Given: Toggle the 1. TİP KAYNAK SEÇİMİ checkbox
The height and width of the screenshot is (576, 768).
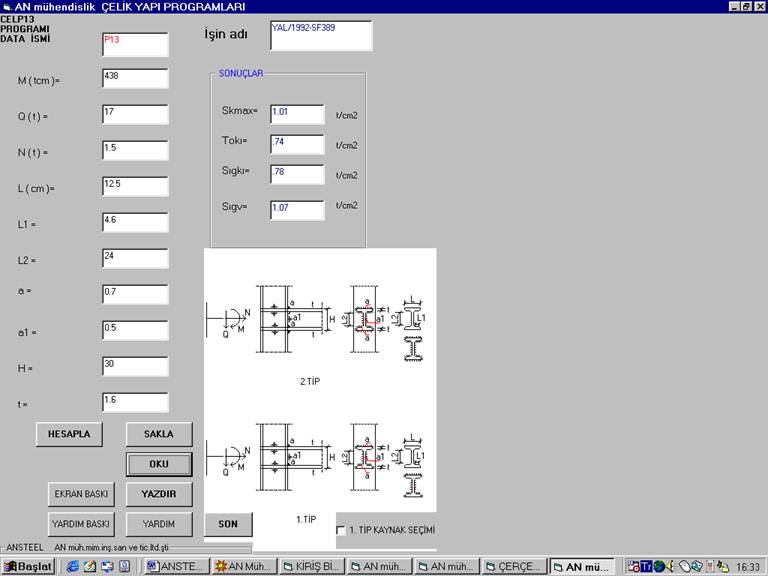Looking at the screenshot, I should pos(341,530).
